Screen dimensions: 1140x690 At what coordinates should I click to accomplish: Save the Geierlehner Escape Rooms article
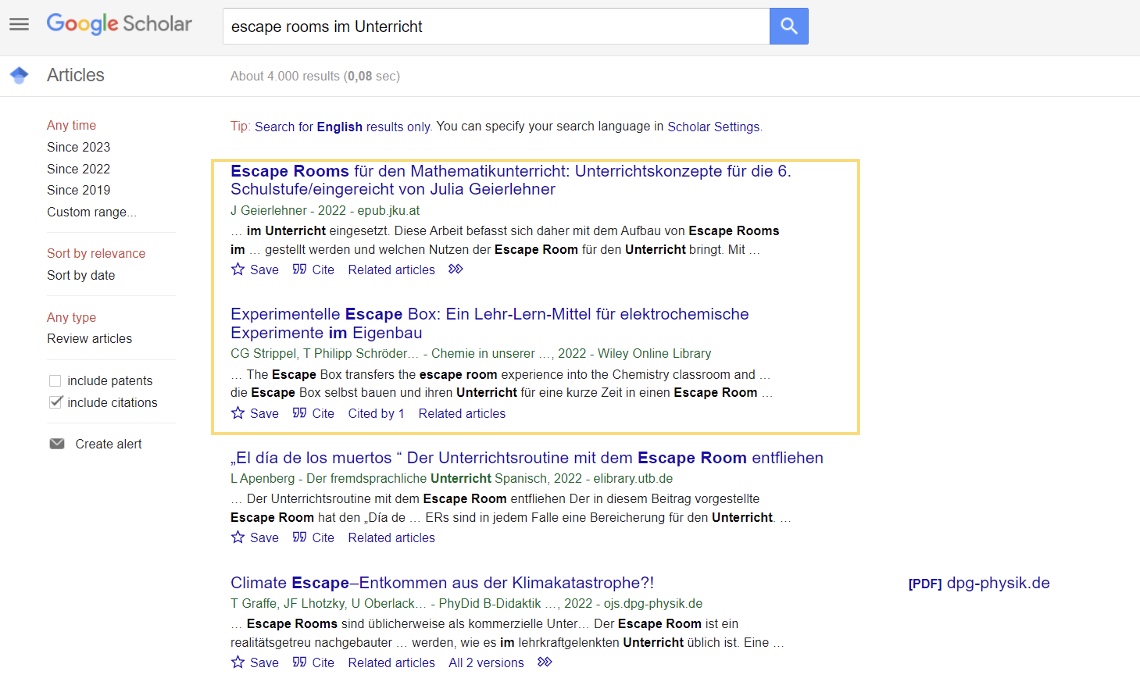(255, 270)
